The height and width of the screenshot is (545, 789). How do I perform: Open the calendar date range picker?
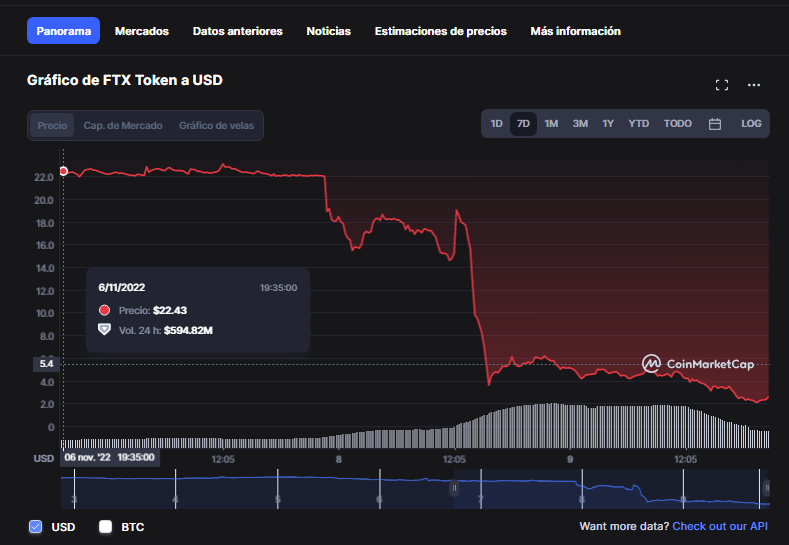pyautogui.click(x=715, y=124)
